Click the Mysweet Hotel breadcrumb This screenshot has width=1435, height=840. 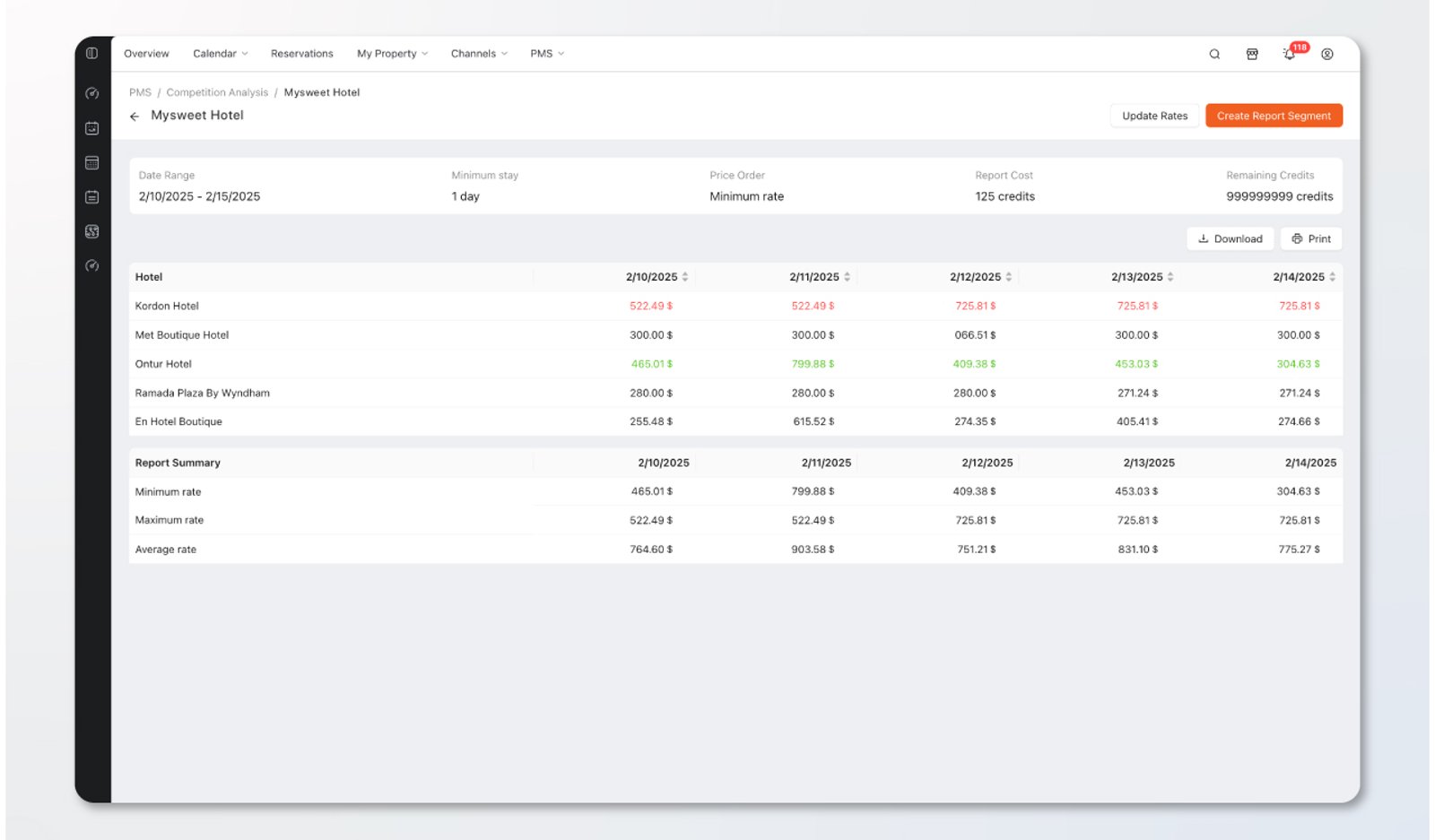(x=322, y=92)
